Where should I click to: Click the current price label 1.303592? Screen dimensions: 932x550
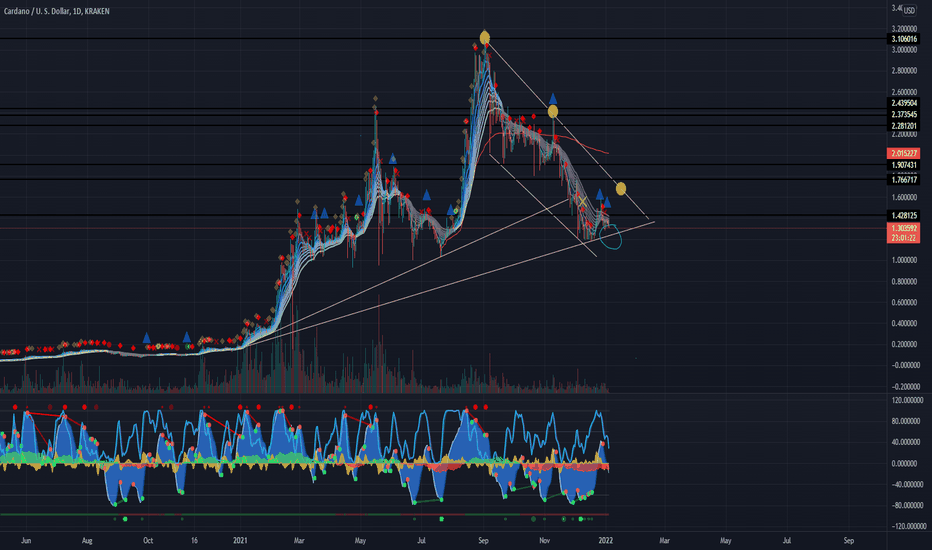pyautogui.click(x=904, y=228)
